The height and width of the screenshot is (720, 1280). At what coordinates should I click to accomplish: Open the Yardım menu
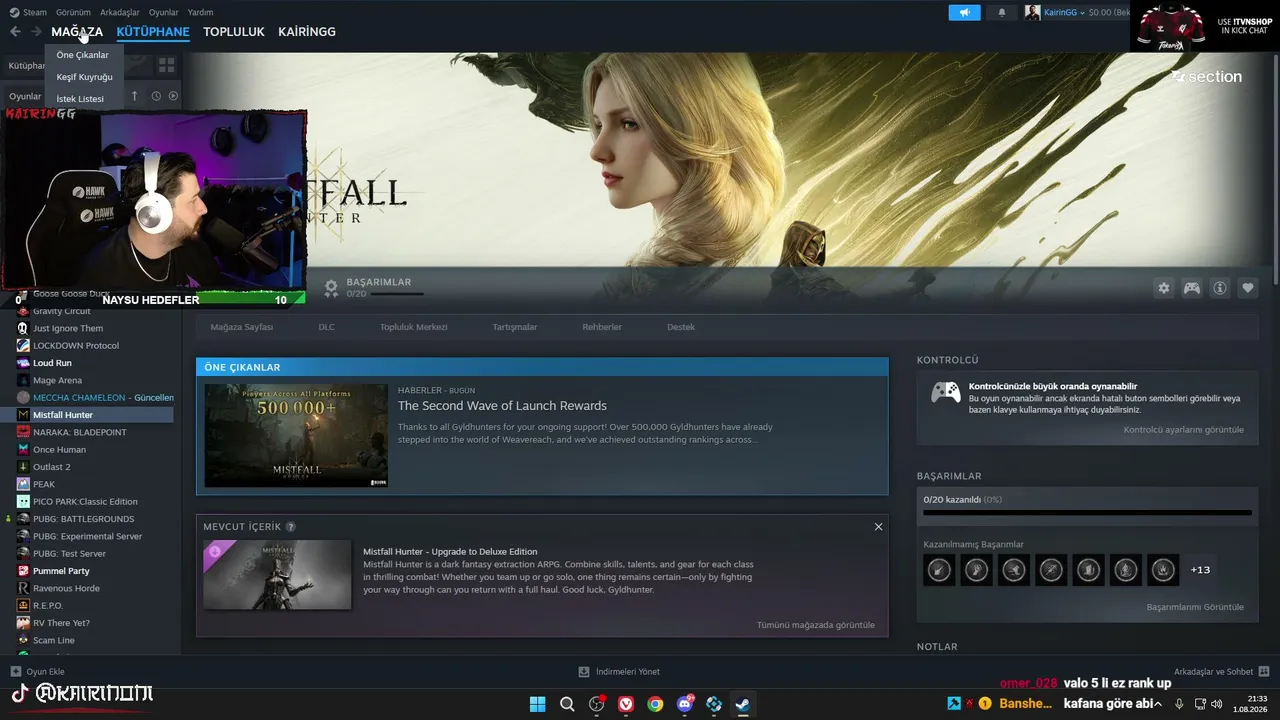[201, 12]
